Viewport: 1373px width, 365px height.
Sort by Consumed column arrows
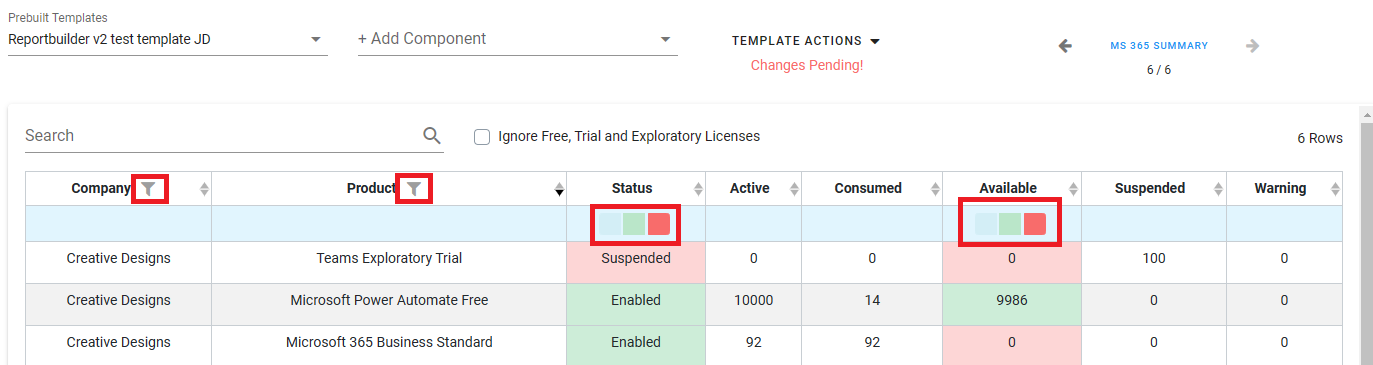[x=935, y=189]
